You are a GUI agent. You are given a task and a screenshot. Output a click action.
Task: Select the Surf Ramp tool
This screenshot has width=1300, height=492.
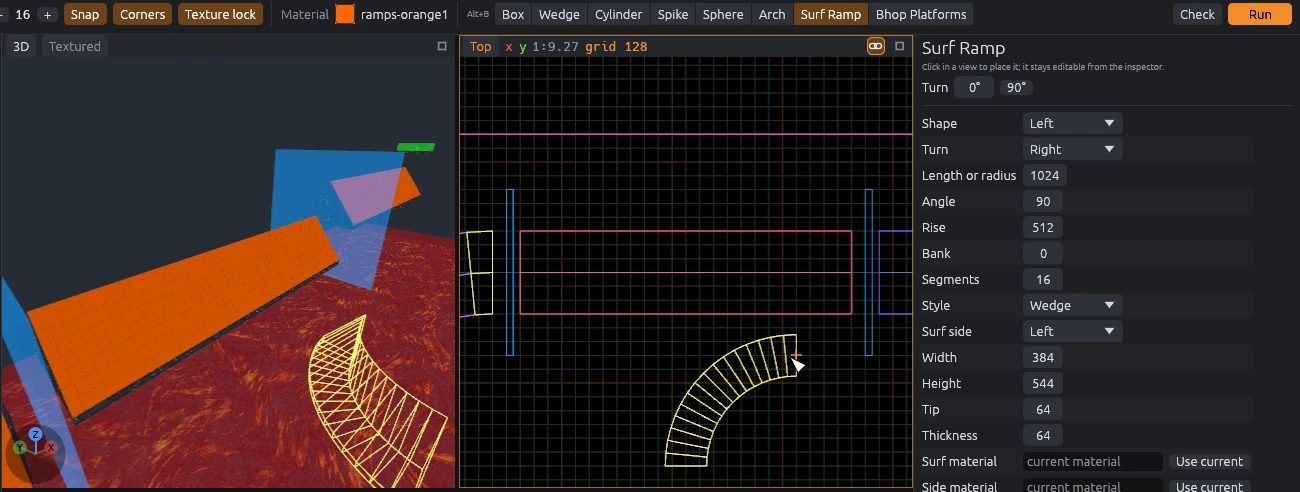point(831,15)
